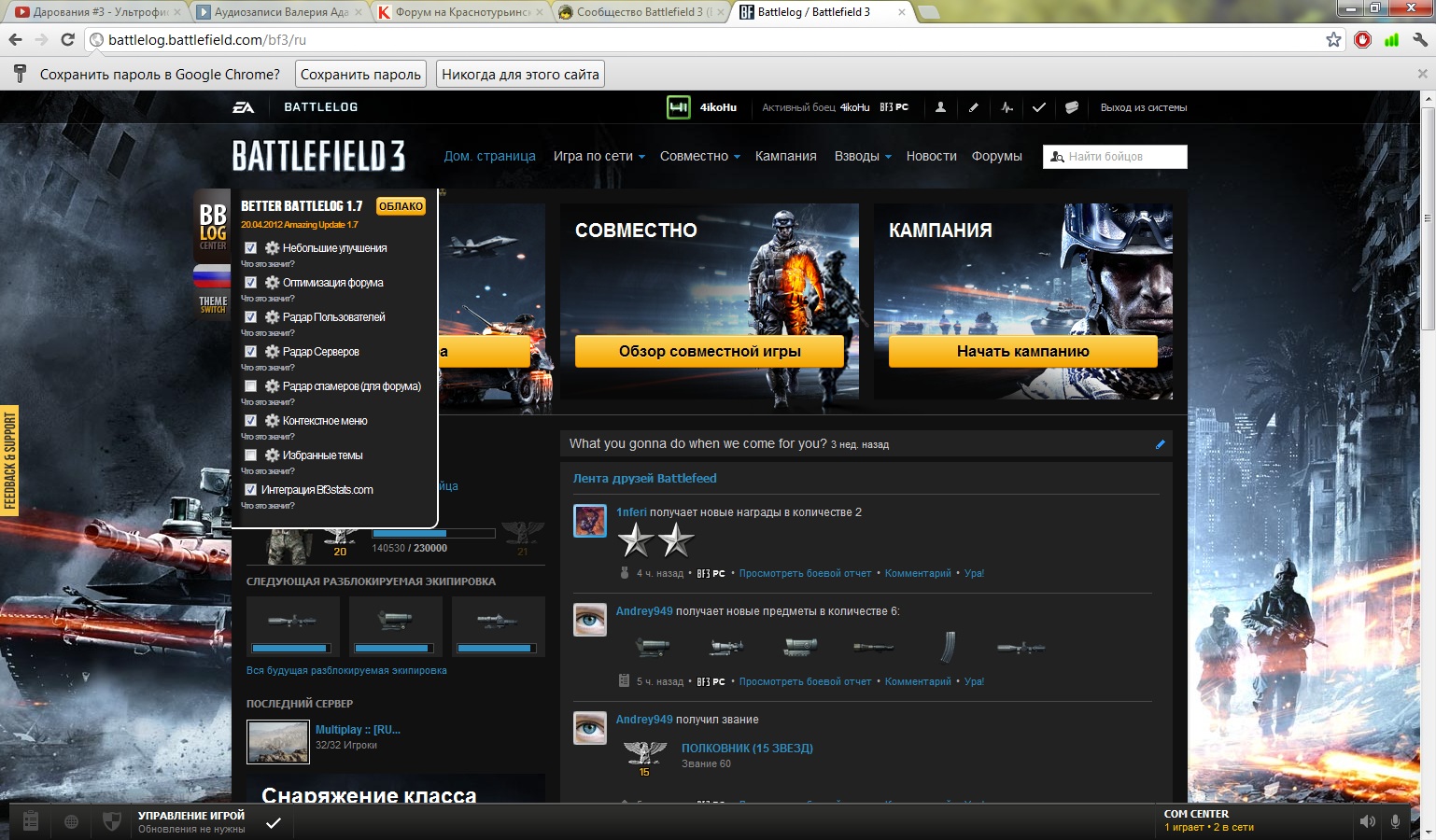Click Начать кампанию button
The image size is (1436, 840).
(1023, 352)
